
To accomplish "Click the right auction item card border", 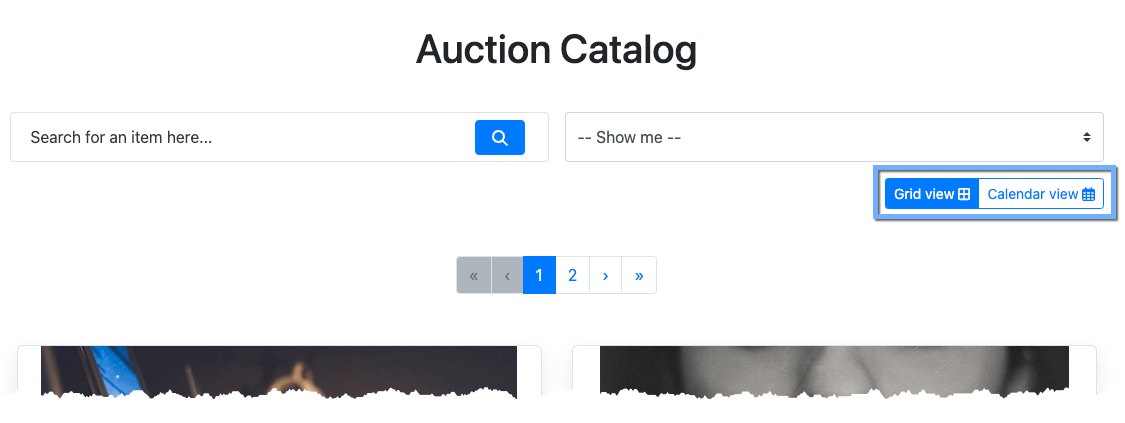I will [1084, 372].
